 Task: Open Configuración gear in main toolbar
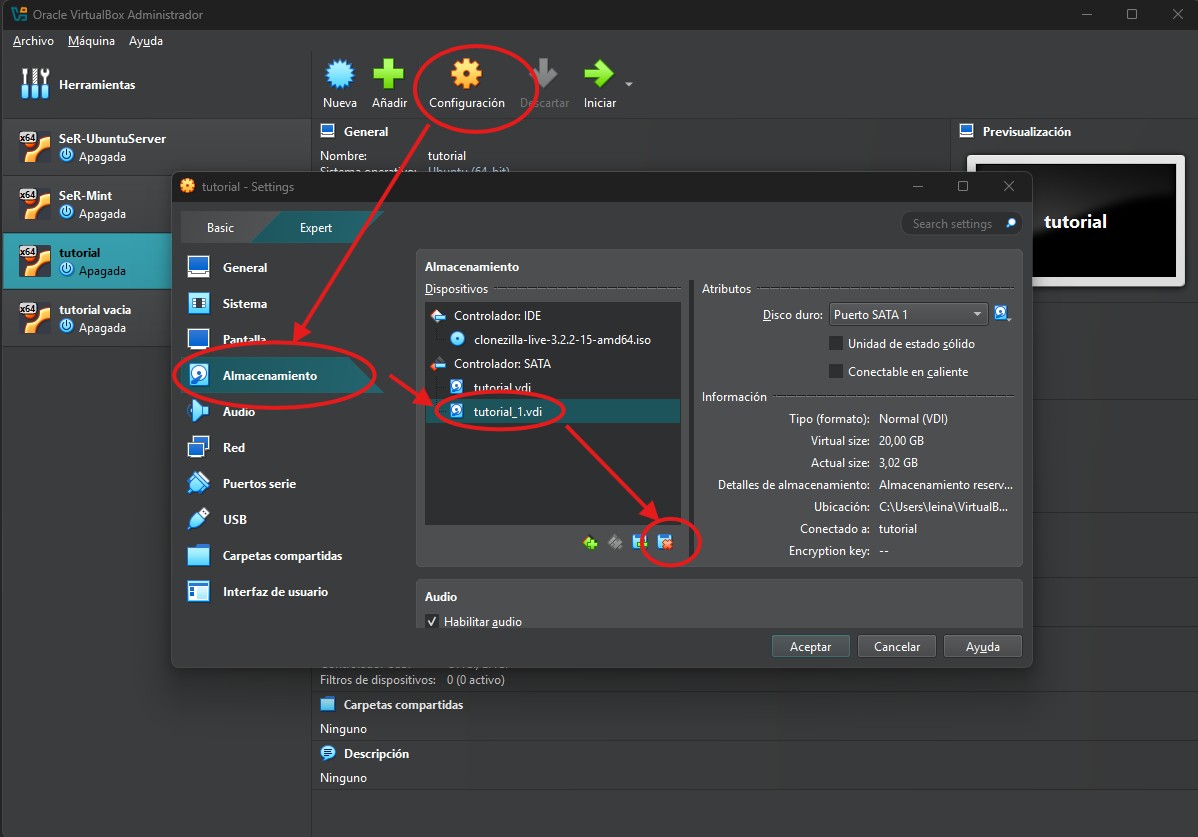[x=466, y=74]
